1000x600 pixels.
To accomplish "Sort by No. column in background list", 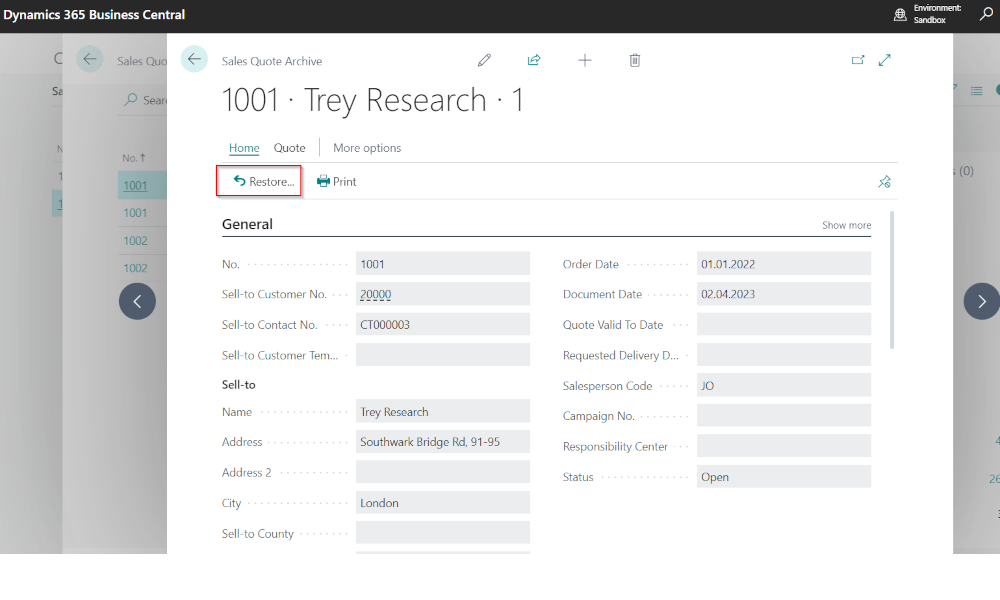I will tap(133, 157).
